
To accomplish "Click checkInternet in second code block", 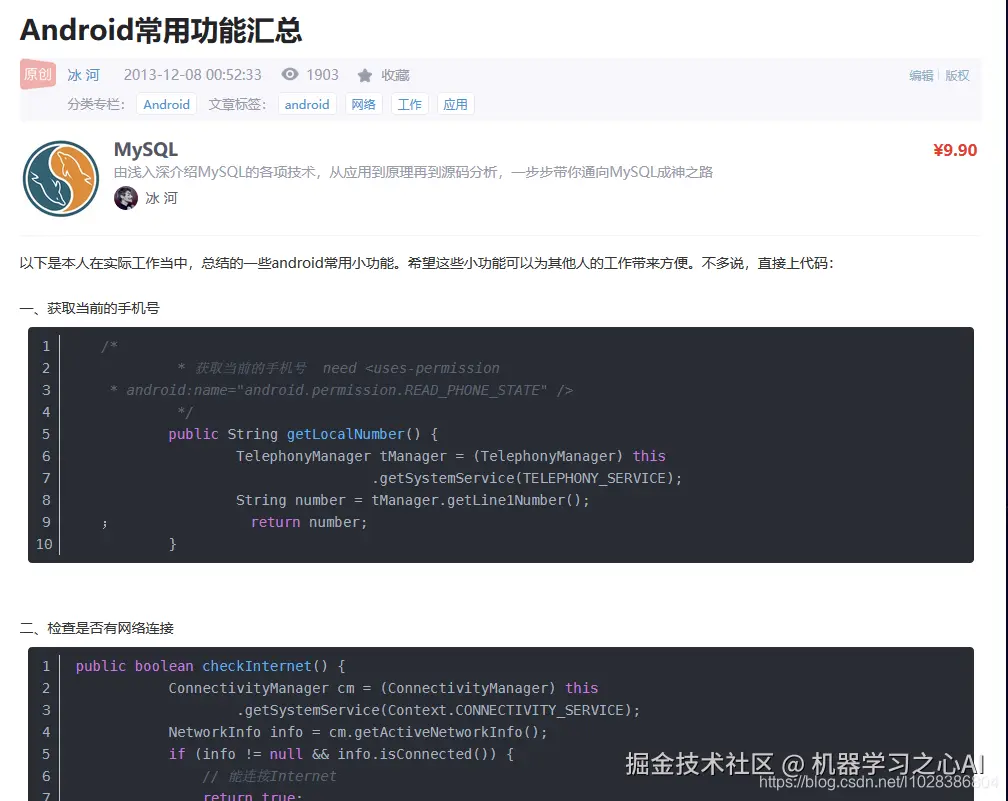I will pyautogui.click(x=256, y=666).
